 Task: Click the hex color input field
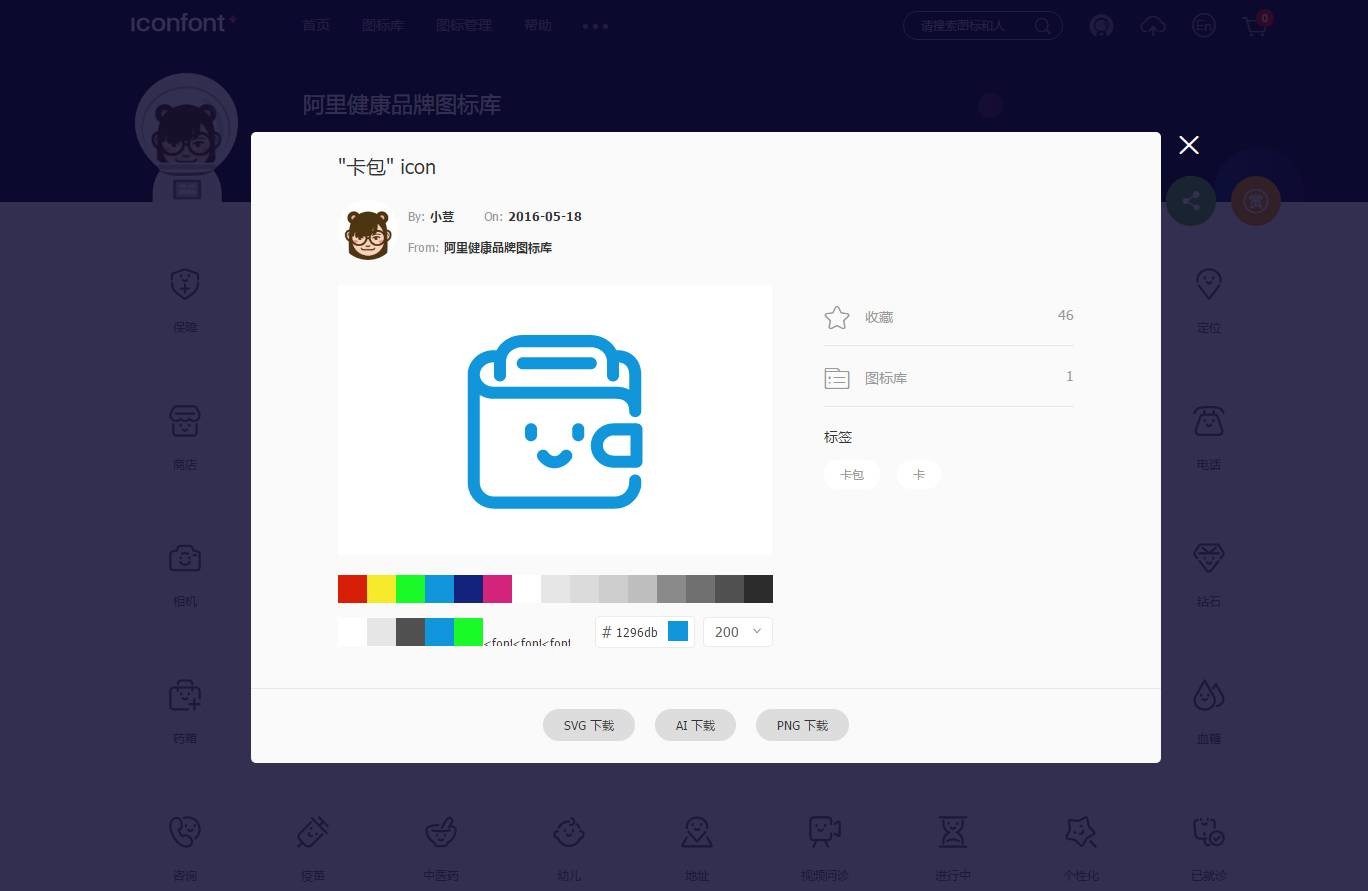pyautogui.click(x=636, y=632)
